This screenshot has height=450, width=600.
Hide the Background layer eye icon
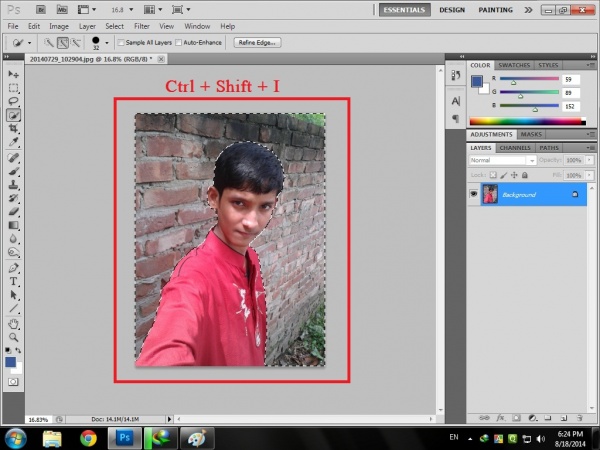click(x=474, y=194)
